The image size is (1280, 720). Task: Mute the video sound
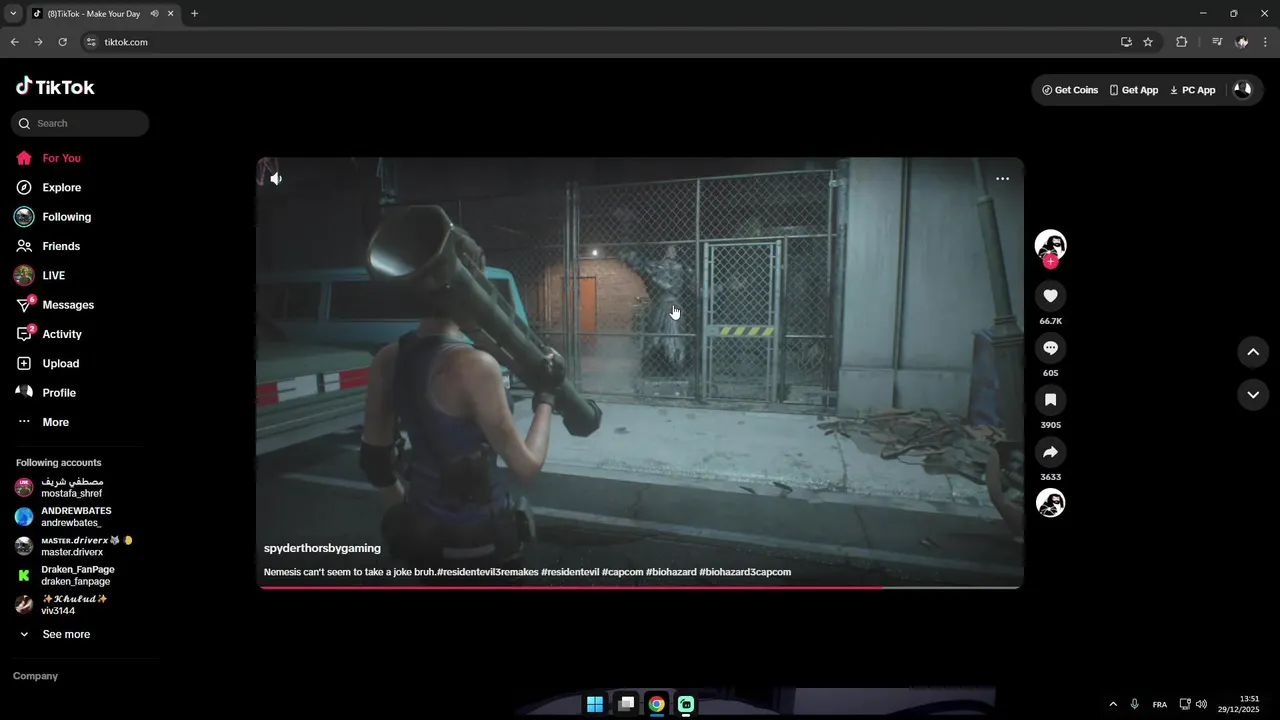(x=276, y=179)
